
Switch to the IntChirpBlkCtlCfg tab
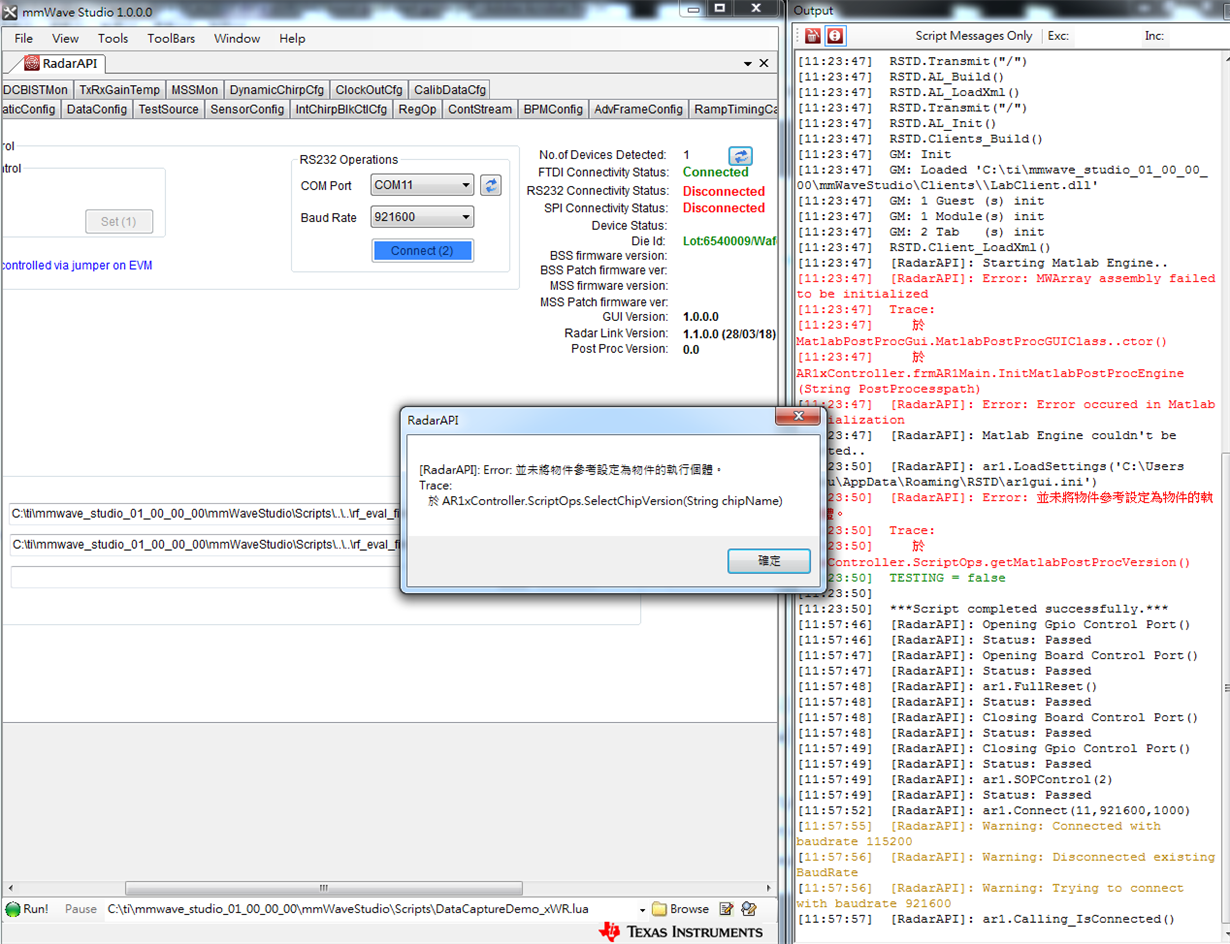341,110
